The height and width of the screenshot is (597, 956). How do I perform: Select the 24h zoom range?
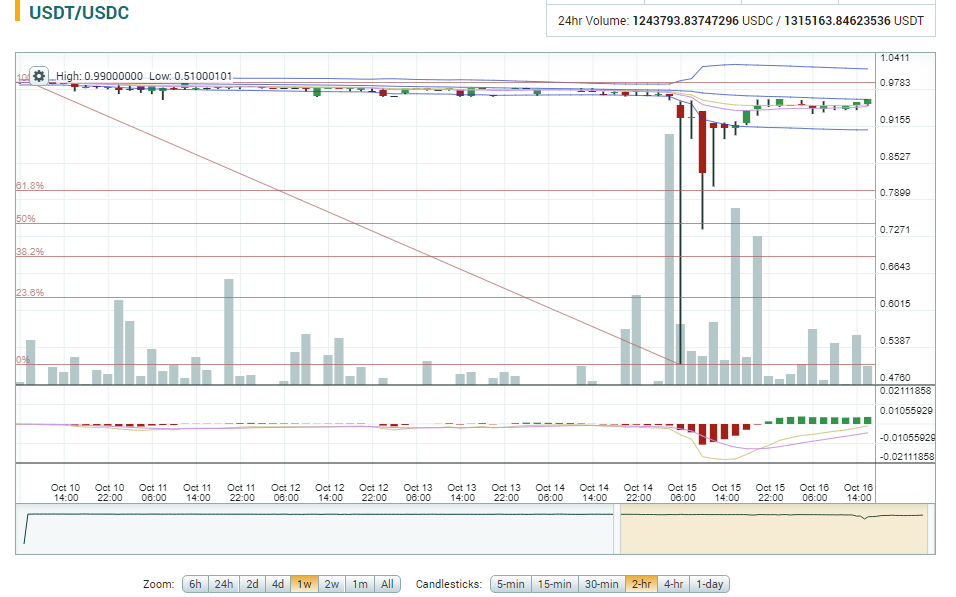click(224, 584)
